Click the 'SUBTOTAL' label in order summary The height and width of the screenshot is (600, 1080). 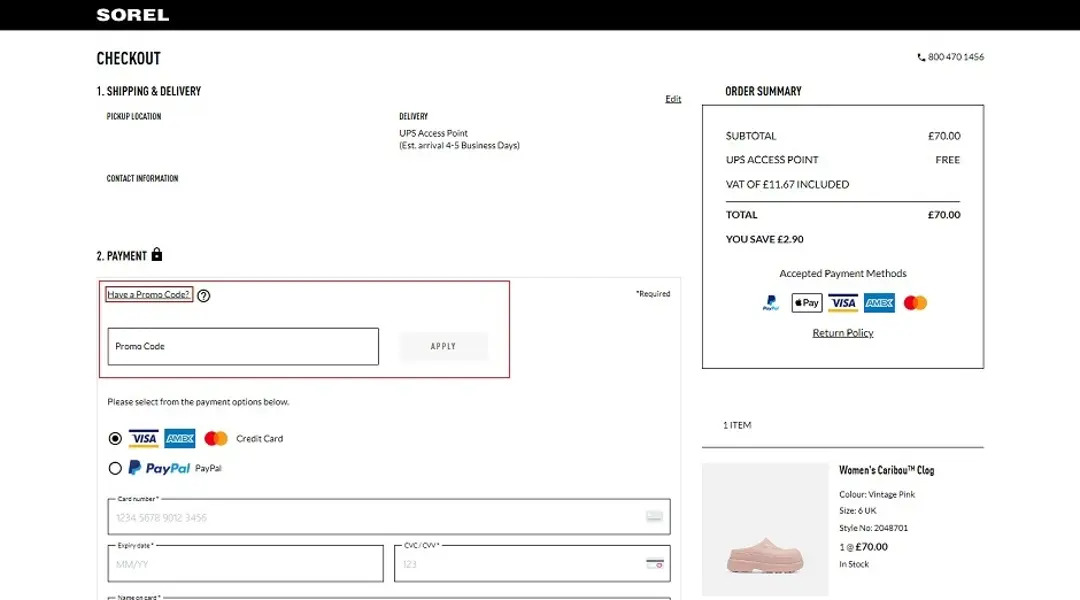[751, 136]
